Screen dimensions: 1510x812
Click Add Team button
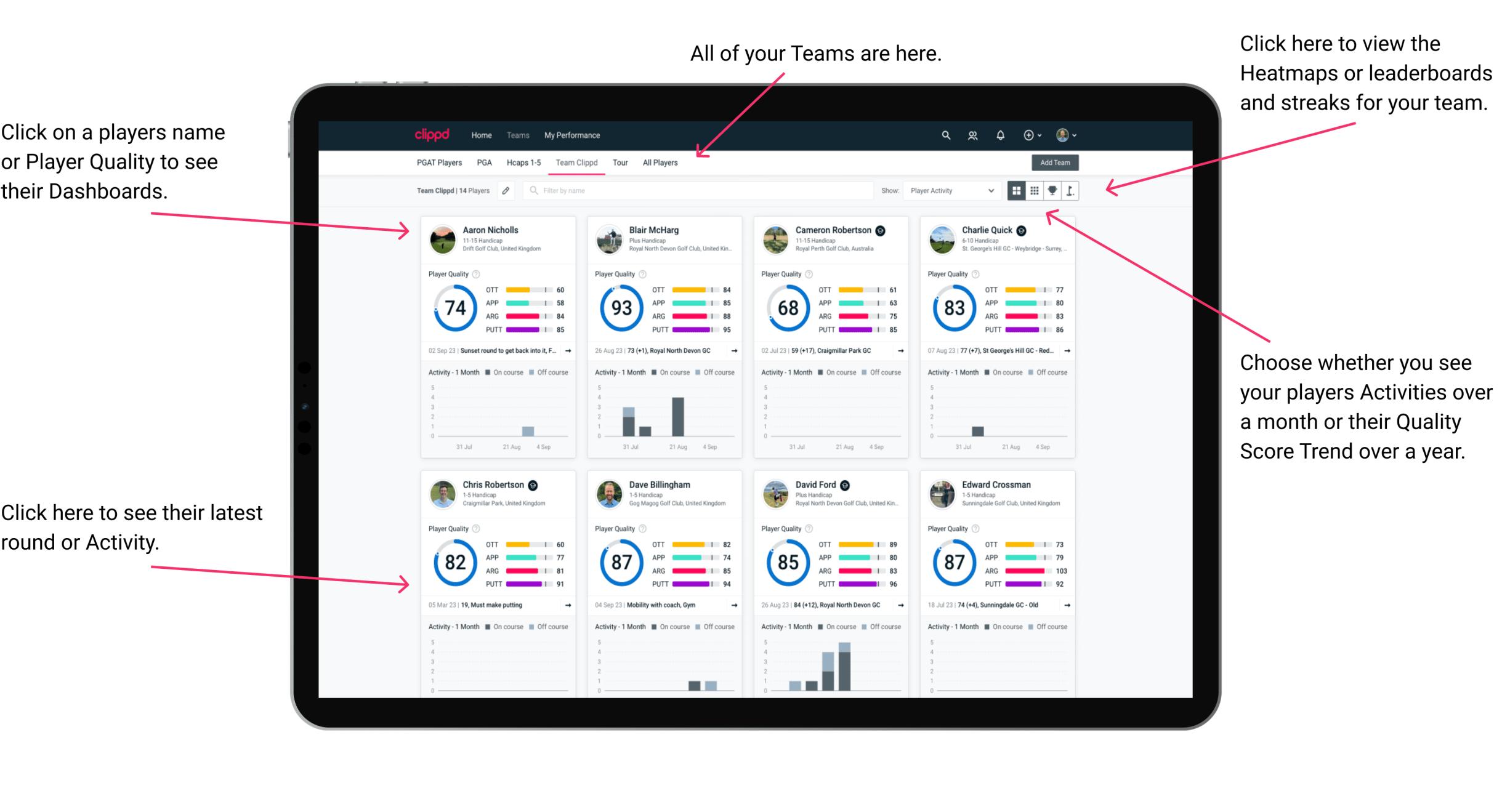pyautogui.click(x=1057, y=163)
